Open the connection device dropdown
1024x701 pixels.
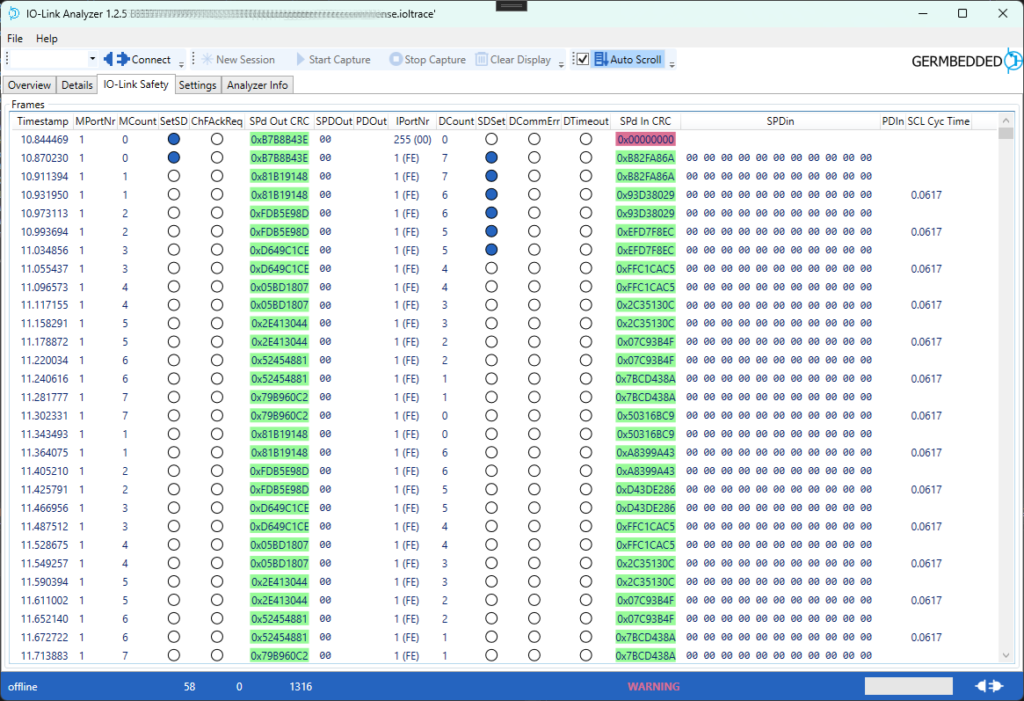coord(93,59)
